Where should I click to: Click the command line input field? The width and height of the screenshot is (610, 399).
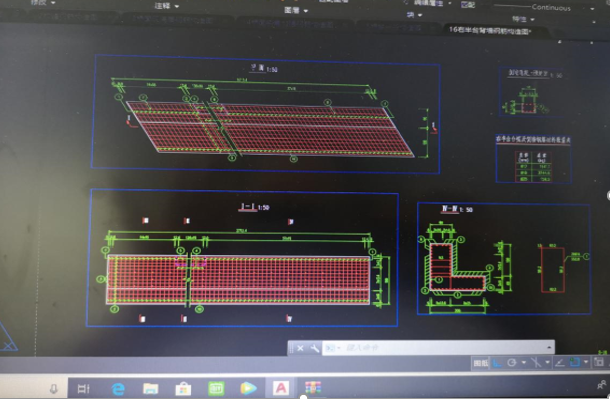coord(443,348)
